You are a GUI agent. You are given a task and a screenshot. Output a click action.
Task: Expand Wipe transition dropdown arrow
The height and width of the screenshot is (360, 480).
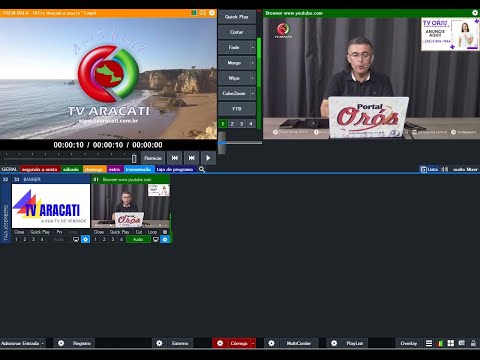point(253,78)
